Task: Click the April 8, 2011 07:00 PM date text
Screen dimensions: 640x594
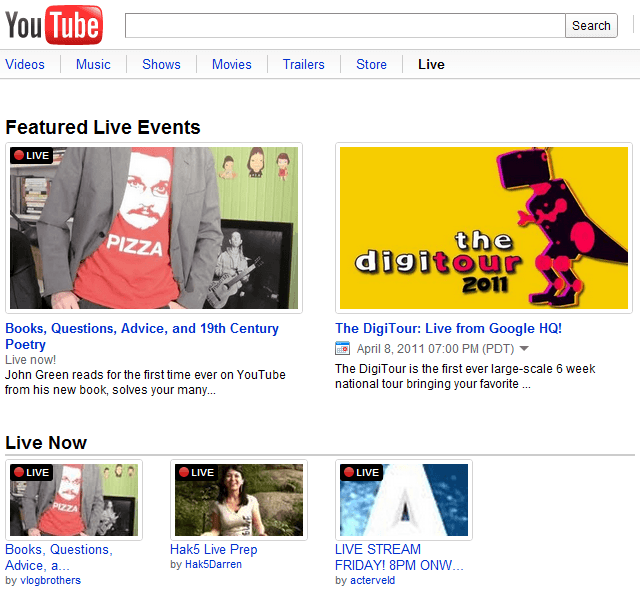Action: [435, 349]
